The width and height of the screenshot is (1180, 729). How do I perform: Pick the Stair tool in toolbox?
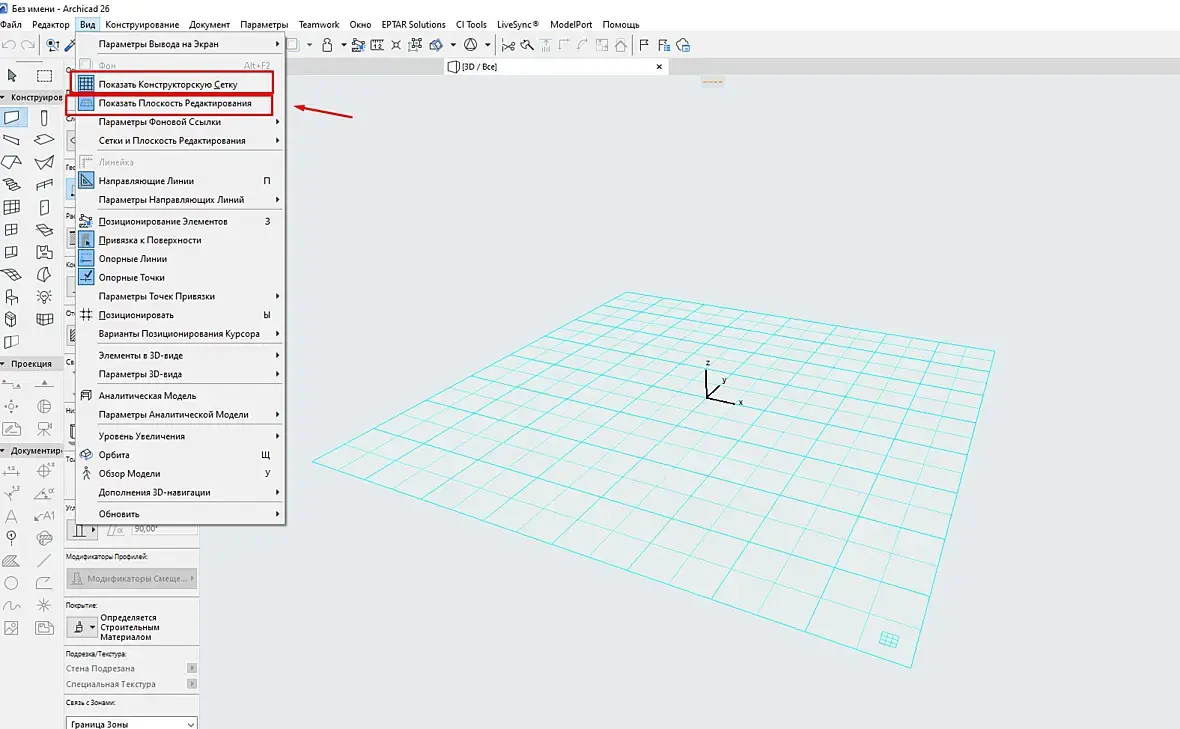point(12,185)
